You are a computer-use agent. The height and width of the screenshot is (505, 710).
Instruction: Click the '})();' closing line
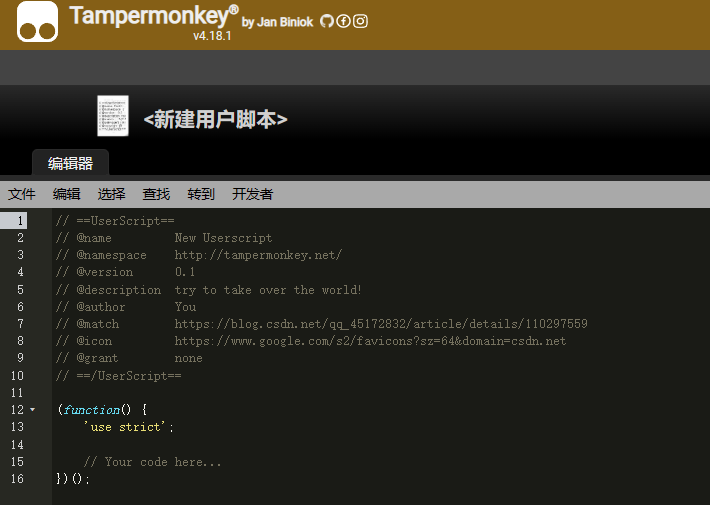coord(73,479)
